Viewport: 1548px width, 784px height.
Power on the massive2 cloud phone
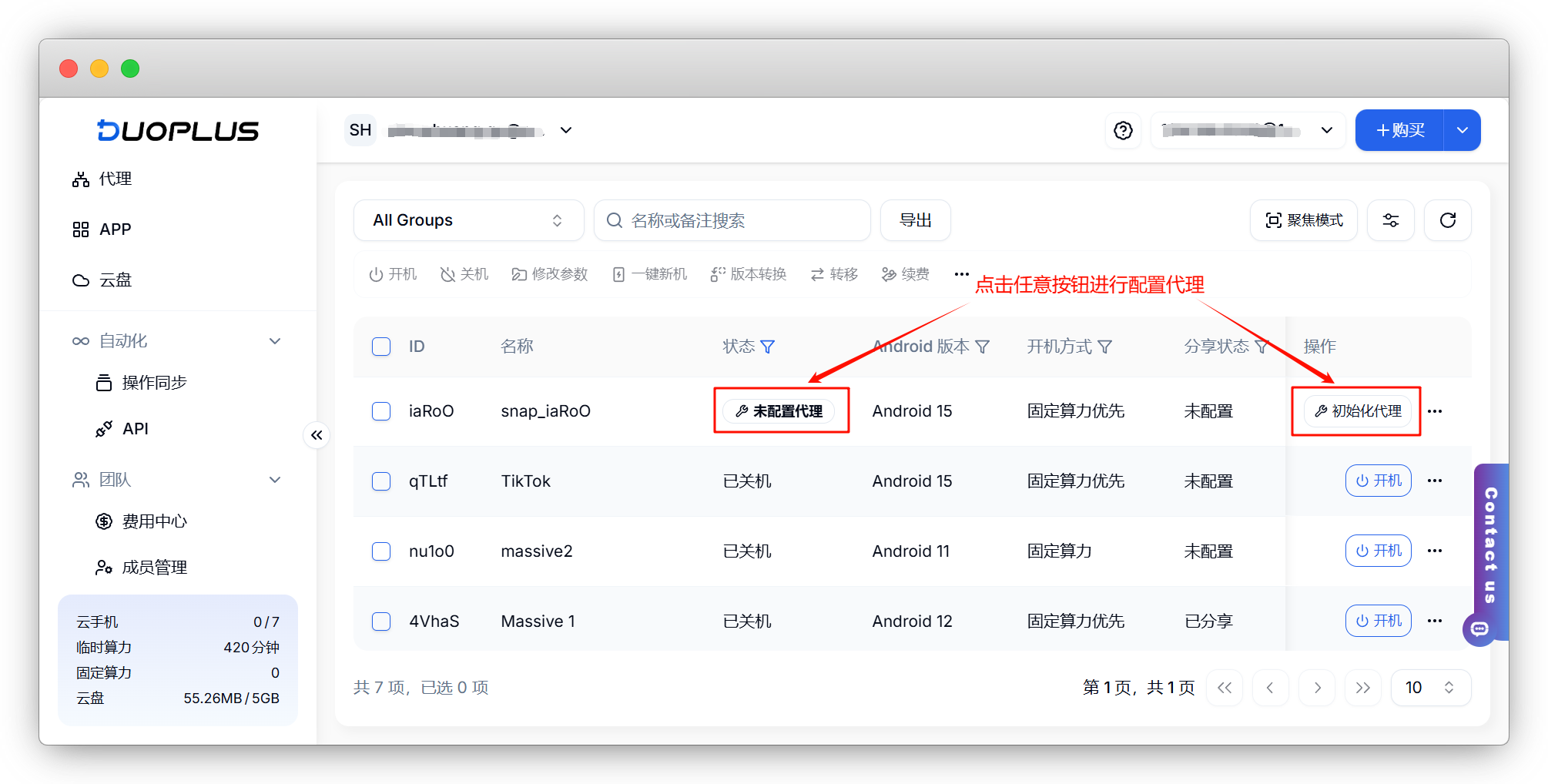coord(1378,551)
